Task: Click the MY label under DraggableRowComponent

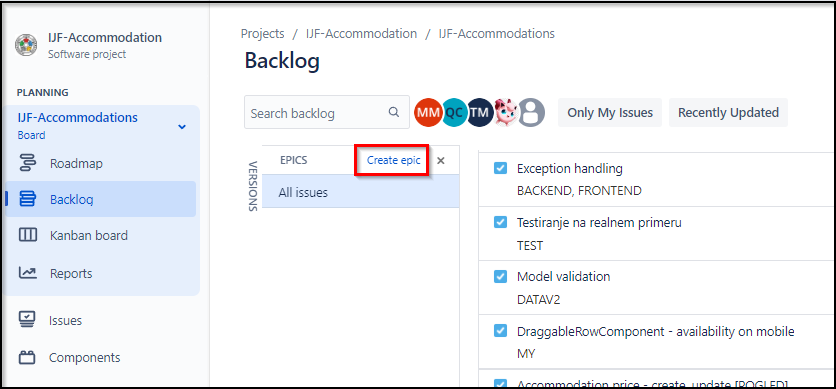Action: point(526,354)
